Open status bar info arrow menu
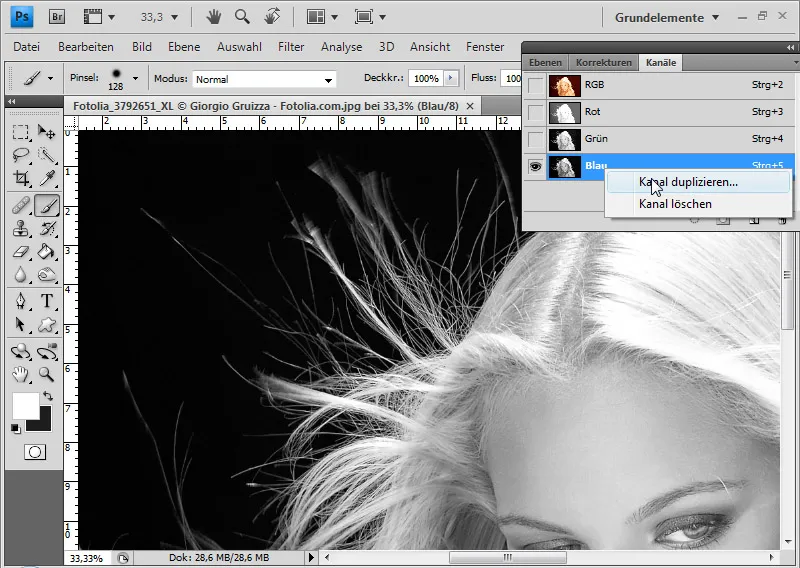 click(311, 557)
